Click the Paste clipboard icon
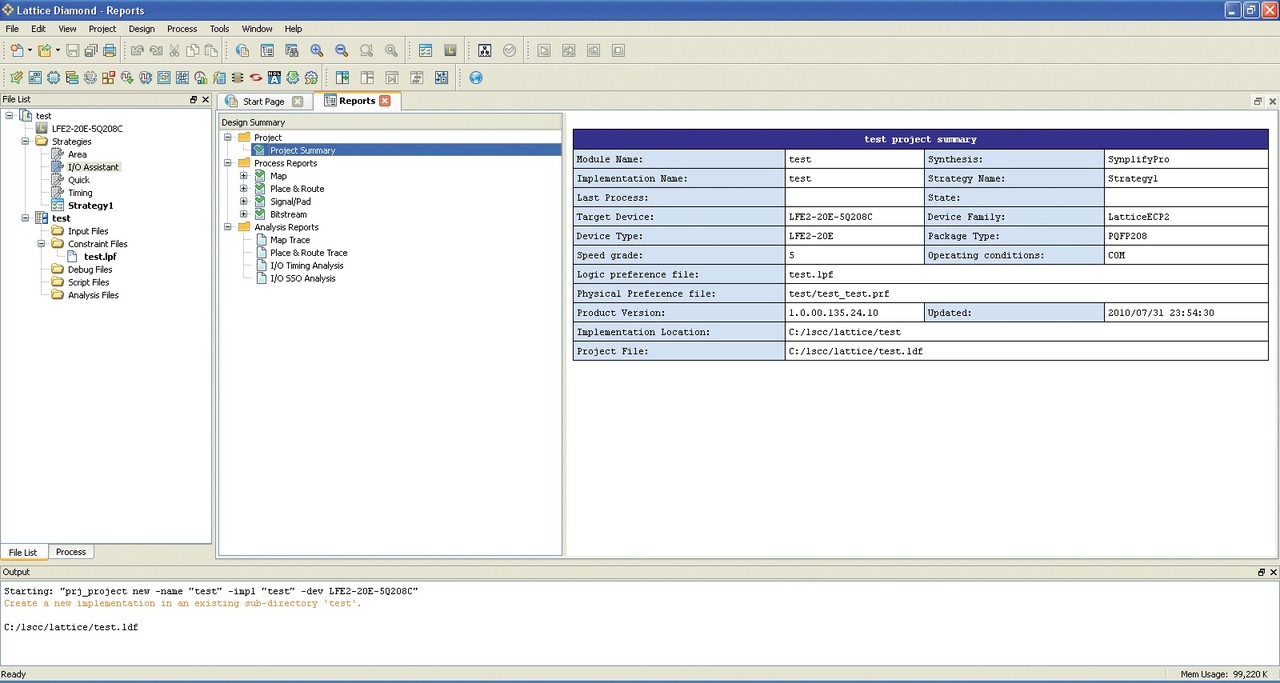The image size is (1280, 683). [211, 51]
